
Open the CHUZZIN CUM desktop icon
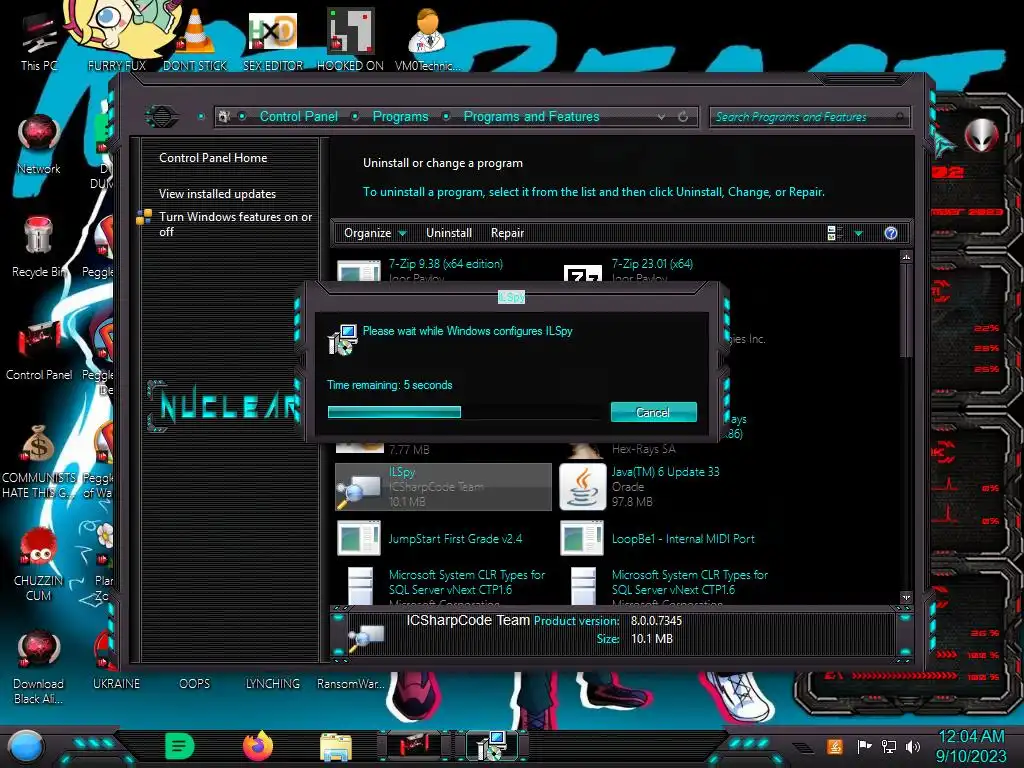pos(39,564)
